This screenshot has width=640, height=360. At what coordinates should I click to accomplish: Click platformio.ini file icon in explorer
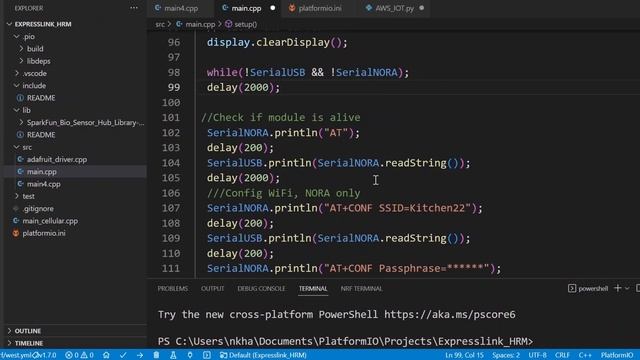coord(16,233)
